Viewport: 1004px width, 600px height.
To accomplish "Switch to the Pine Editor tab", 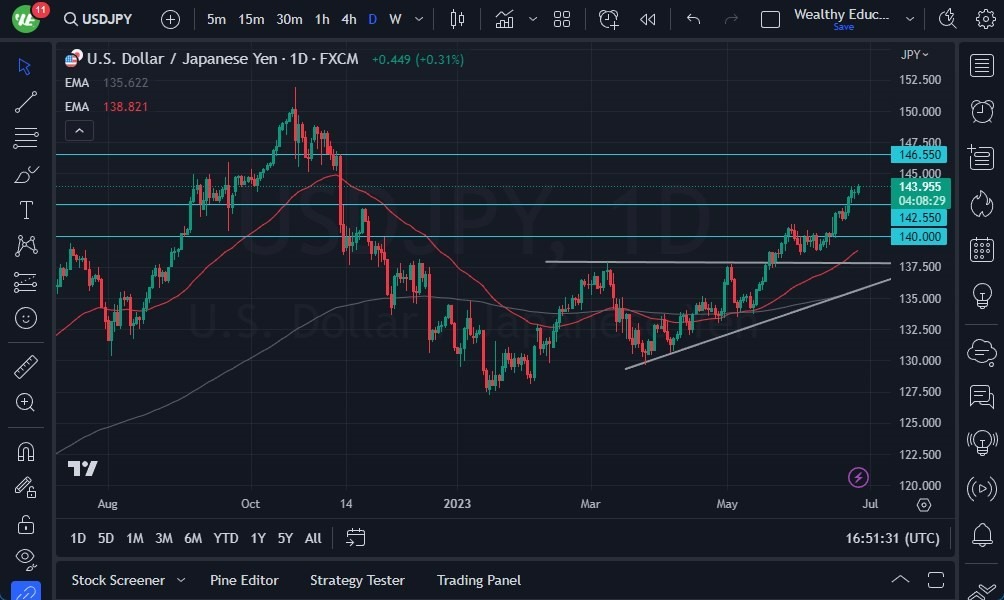I will click(244, 580).
